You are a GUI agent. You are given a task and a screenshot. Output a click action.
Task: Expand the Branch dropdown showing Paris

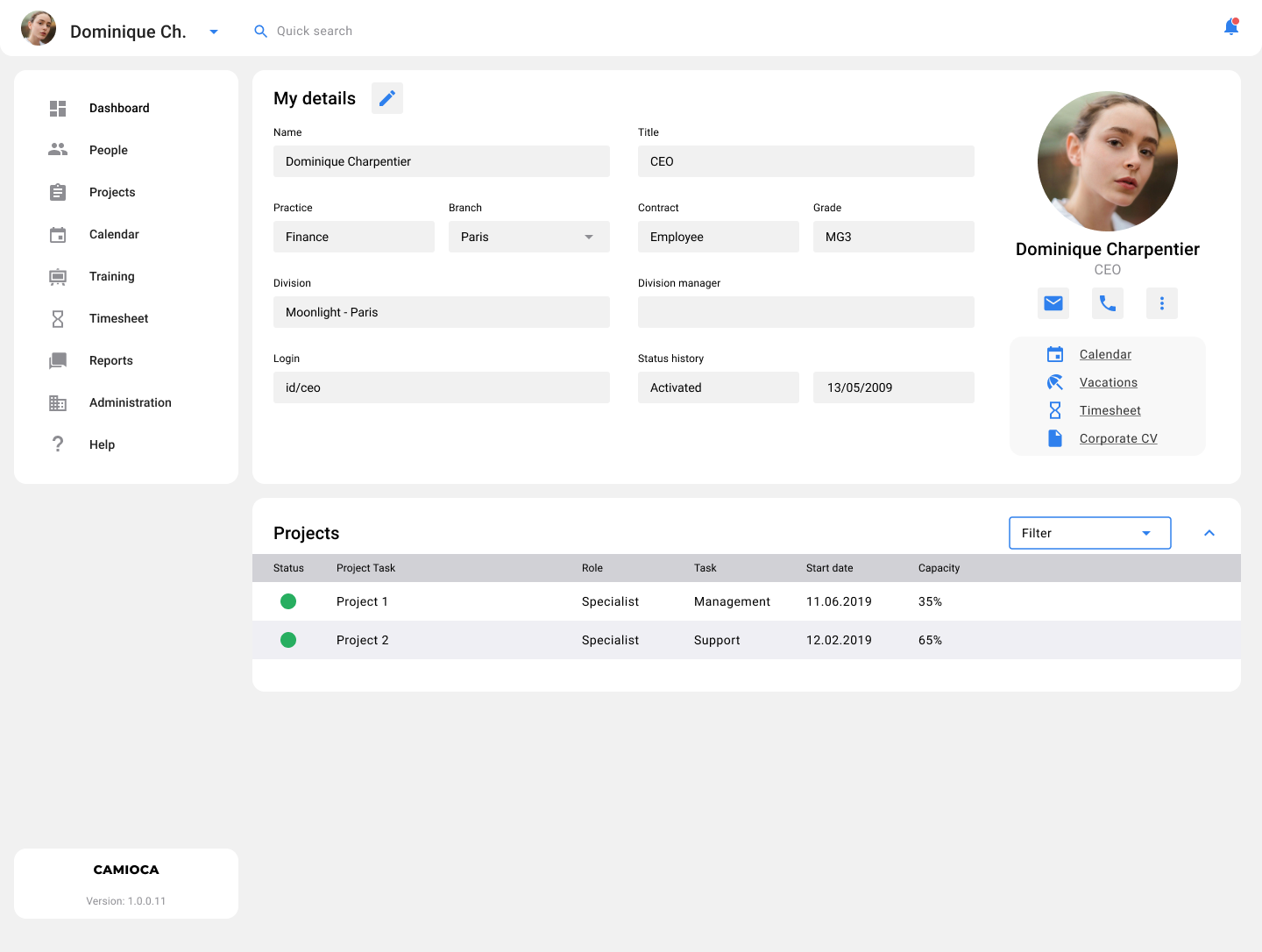529,237
